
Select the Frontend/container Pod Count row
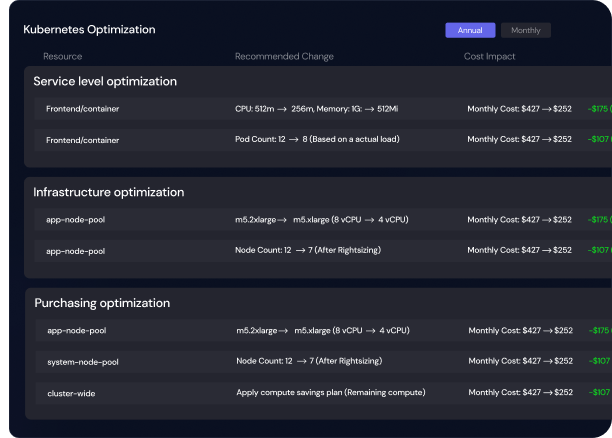coord(323,140)
